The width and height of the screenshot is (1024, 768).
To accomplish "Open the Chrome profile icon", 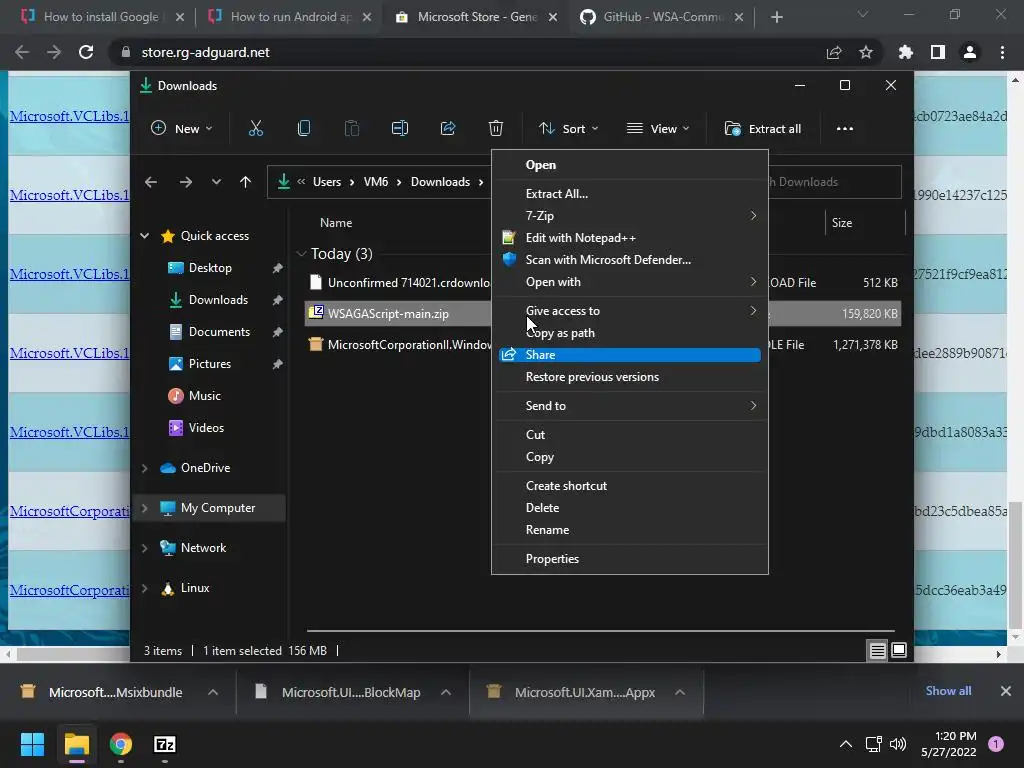I will click(970, 52).
